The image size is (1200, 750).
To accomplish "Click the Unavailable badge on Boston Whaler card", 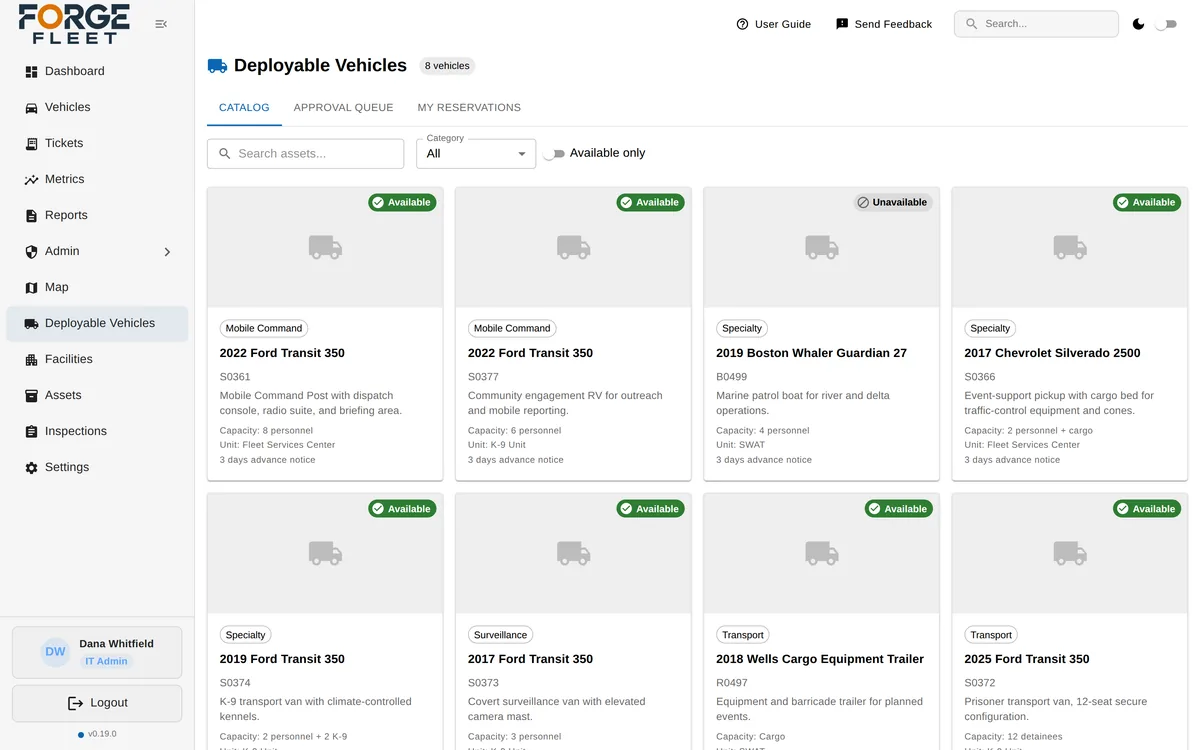I will tap(893, 202).
